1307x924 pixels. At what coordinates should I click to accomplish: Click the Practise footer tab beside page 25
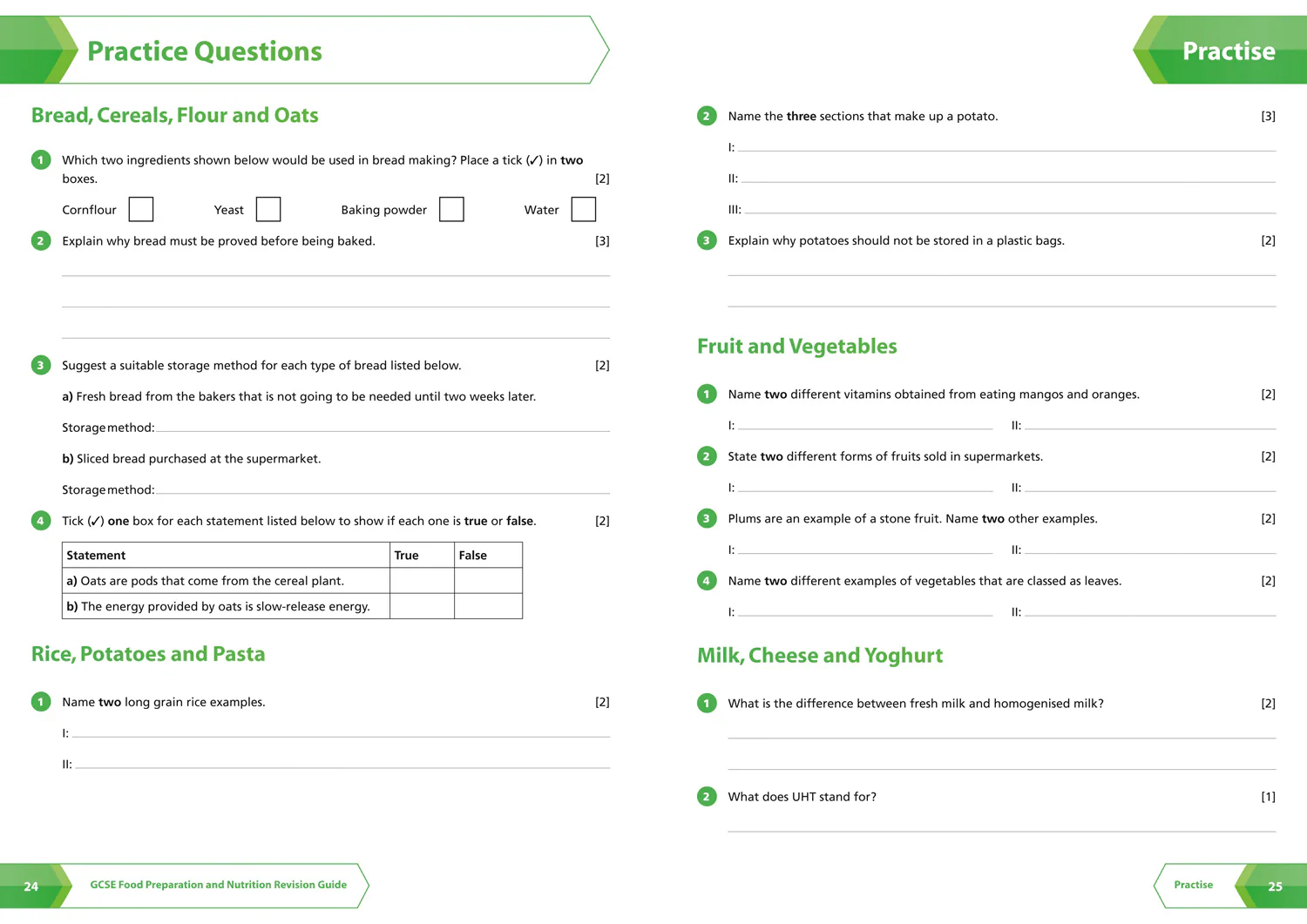point(1194,885)
